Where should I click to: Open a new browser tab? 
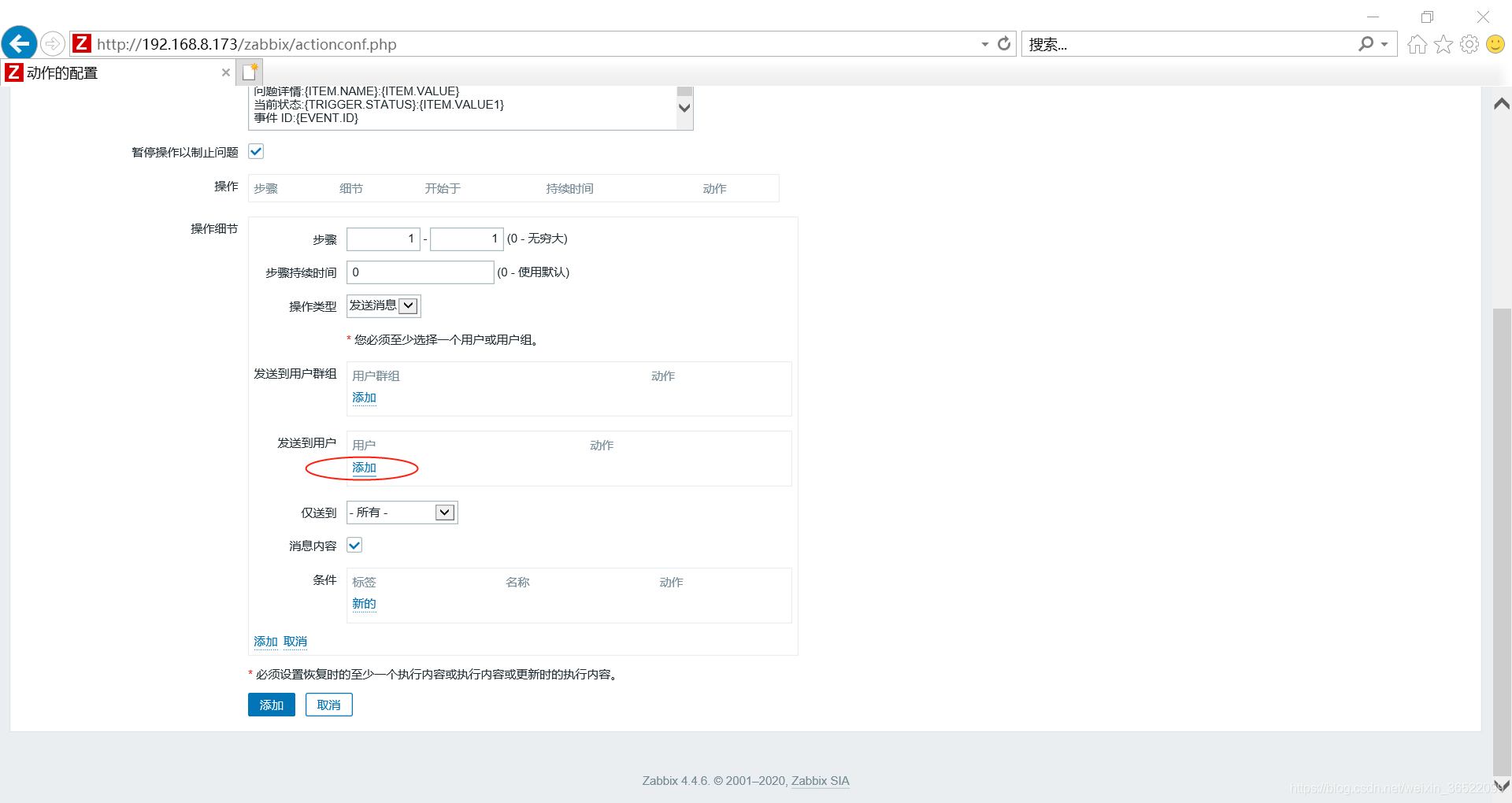pos(250,72)
